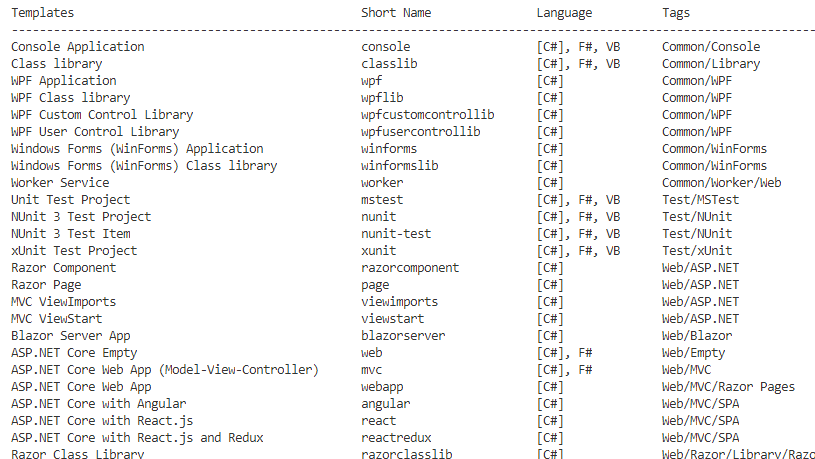Click the razorcomponent short name

tap(410, 268)
